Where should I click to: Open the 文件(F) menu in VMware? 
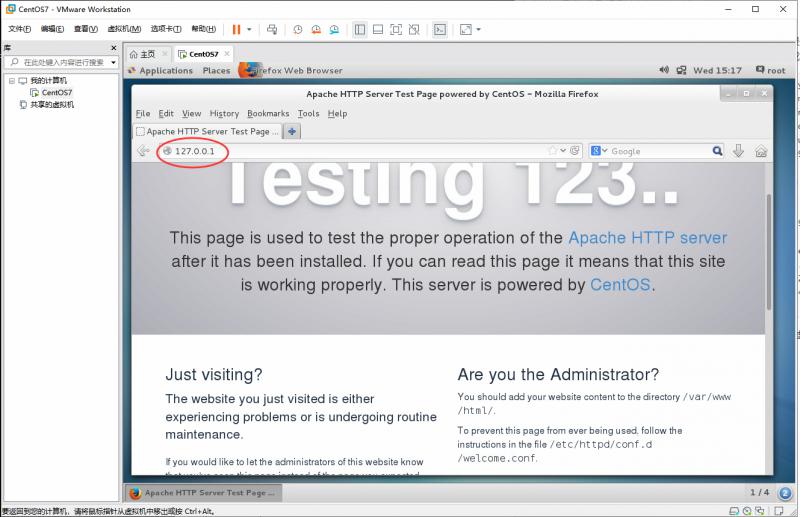click(19, 29)
